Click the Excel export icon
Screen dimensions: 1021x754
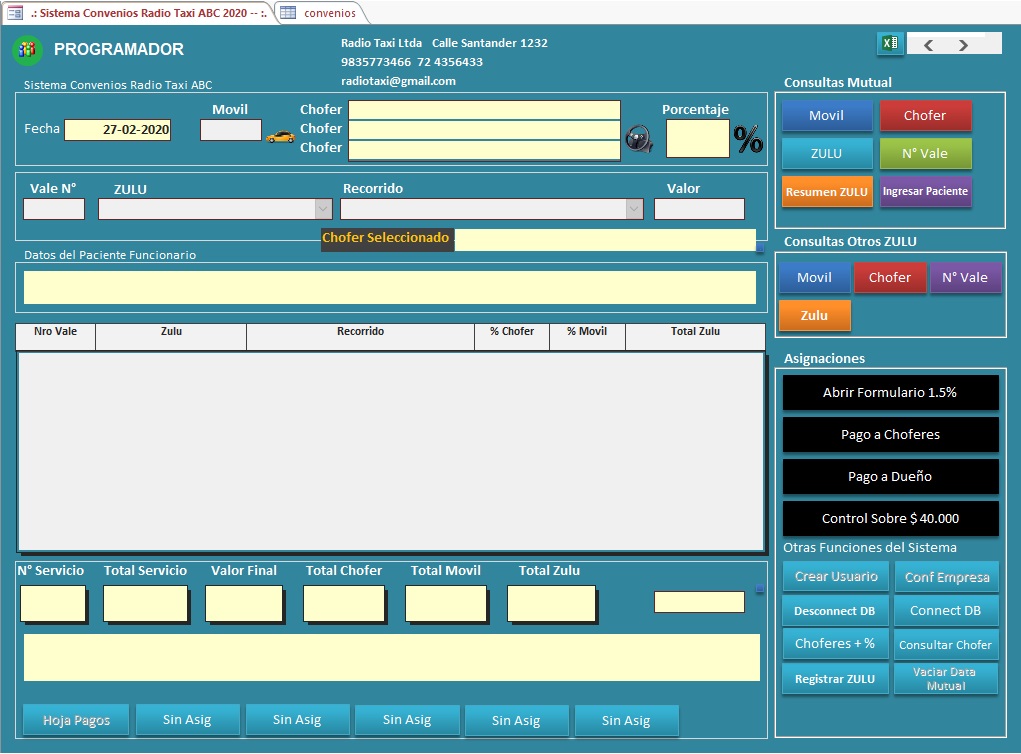[x=889, y=44]
